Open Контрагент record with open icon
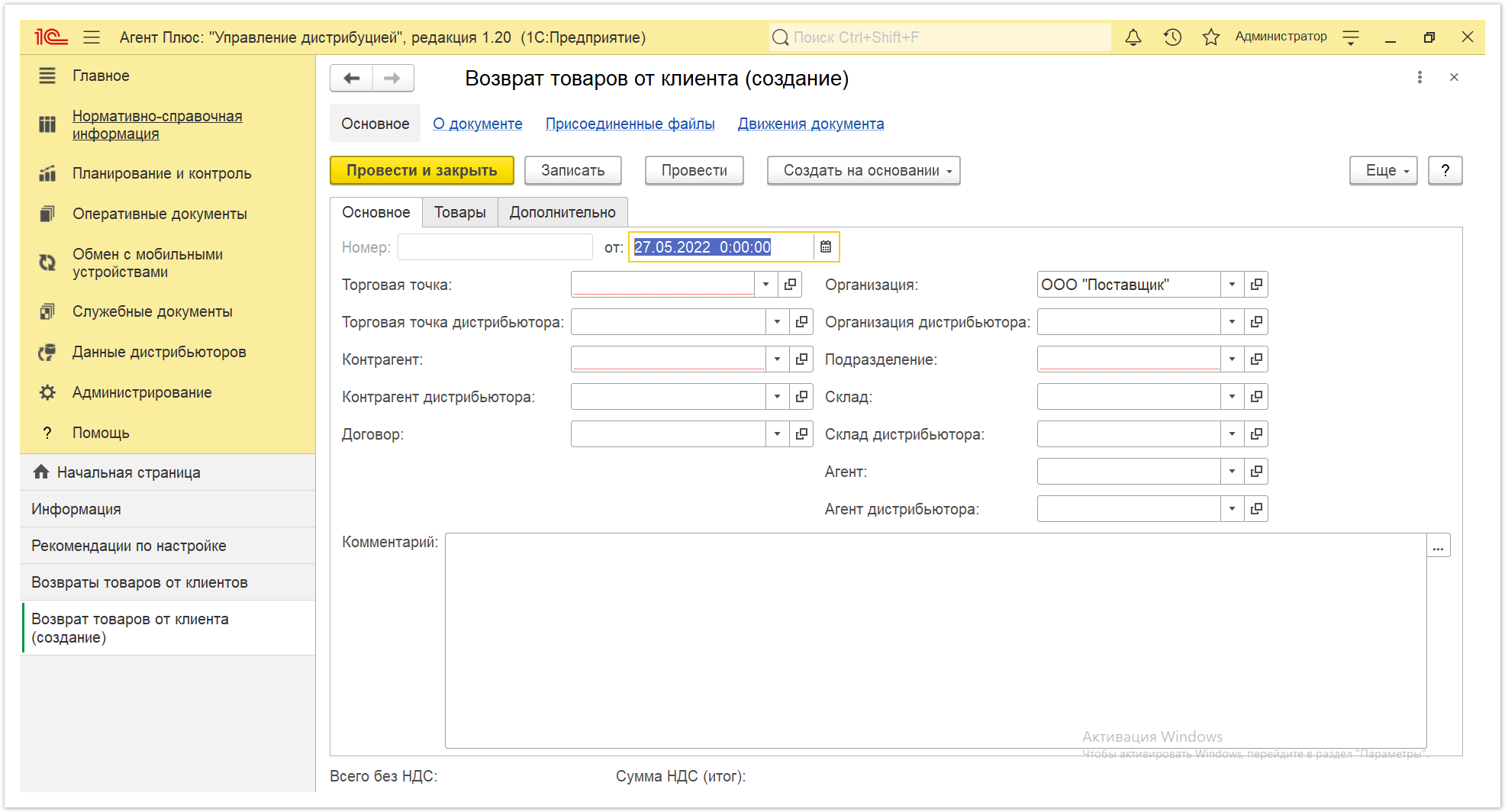 801,359
